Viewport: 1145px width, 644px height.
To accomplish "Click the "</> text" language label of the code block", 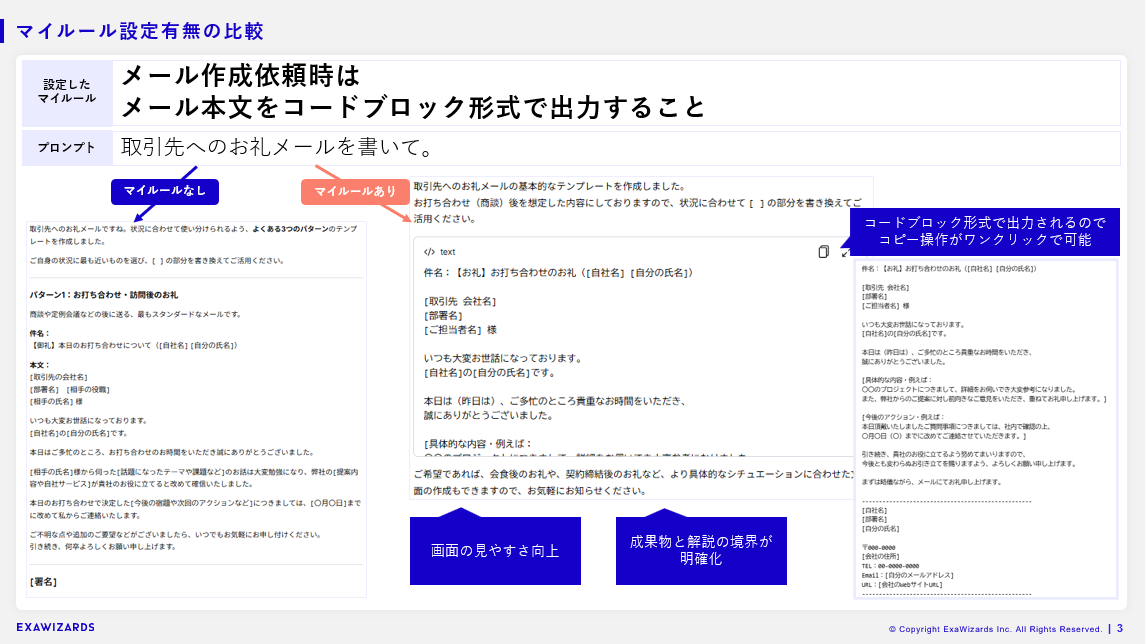I will point(440,252).
